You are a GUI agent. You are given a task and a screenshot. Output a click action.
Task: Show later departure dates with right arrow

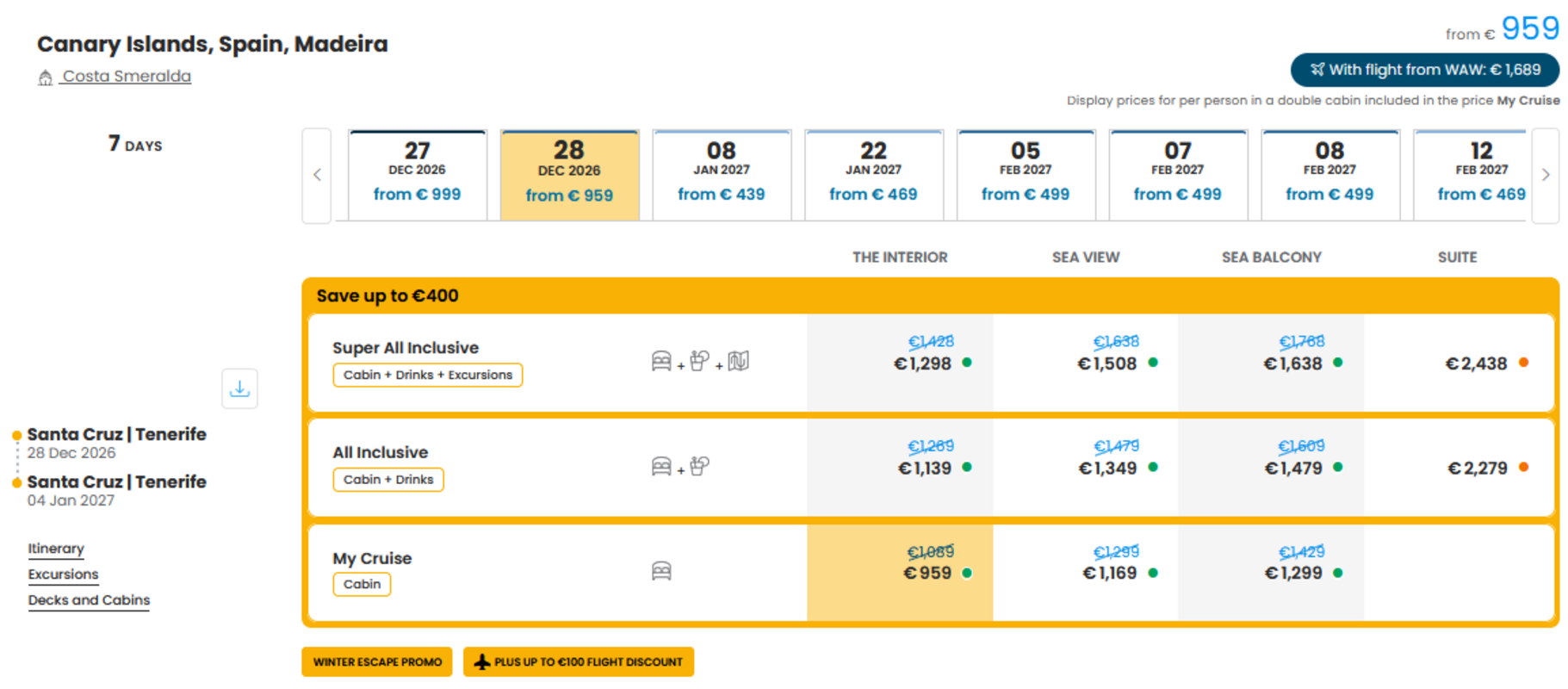click(1546, 176)
